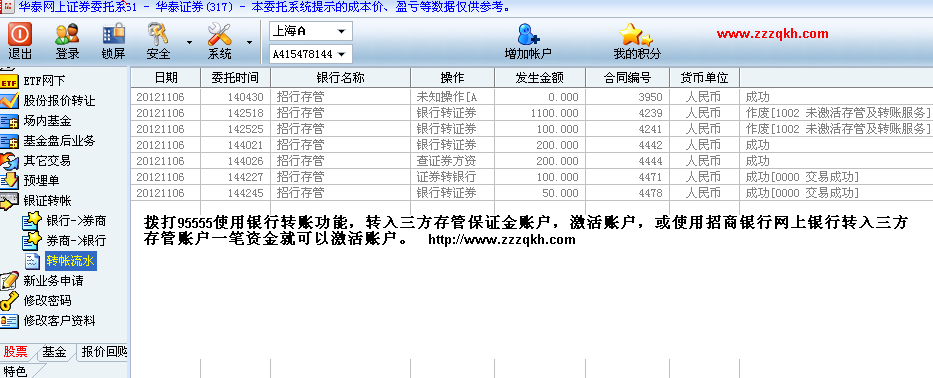
Task: Click the red www.zzzqkh.com text
Action: (x=772, y=34)
